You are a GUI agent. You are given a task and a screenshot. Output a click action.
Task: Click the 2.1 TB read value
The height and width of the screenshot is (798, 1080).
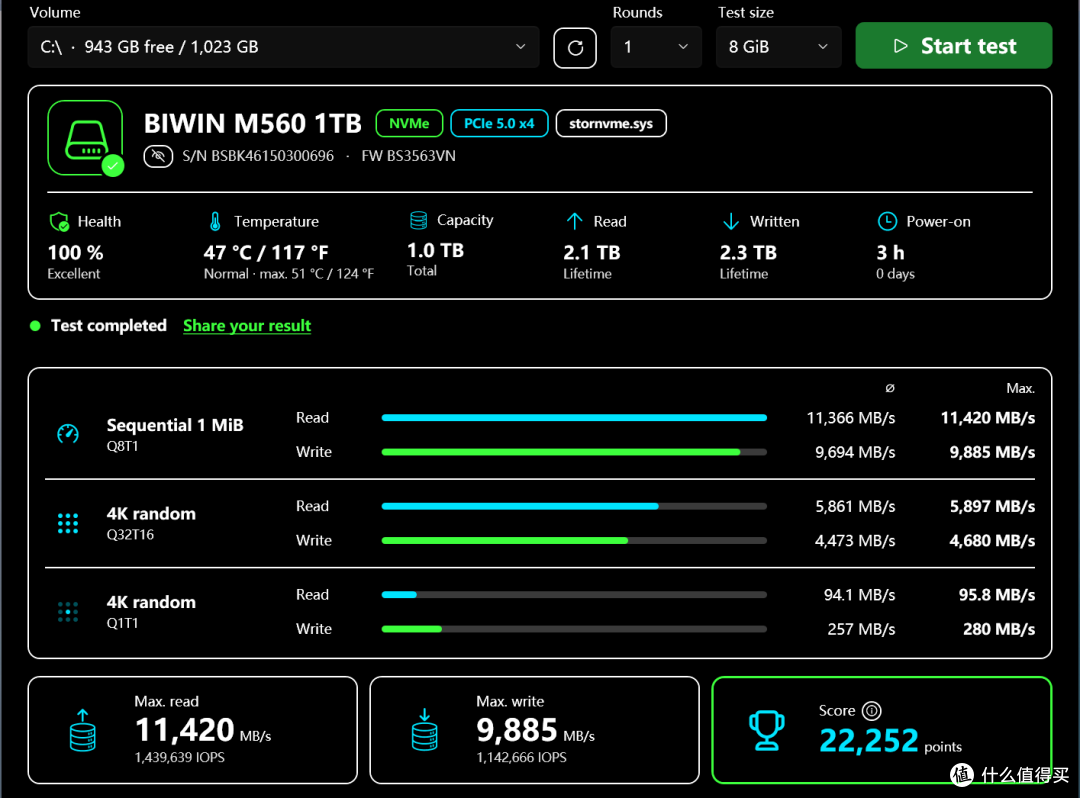pos(592,253)
